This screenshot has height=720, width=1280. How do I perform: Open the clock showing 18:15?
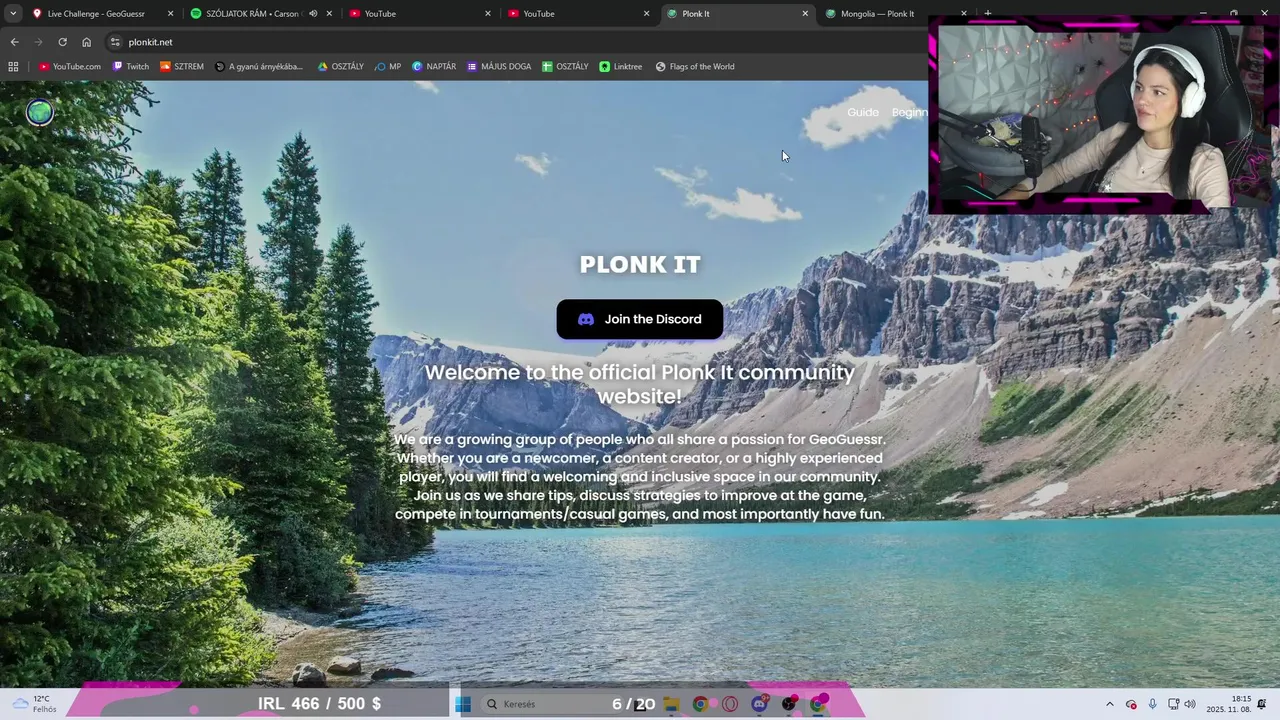tap(1228, 704)
